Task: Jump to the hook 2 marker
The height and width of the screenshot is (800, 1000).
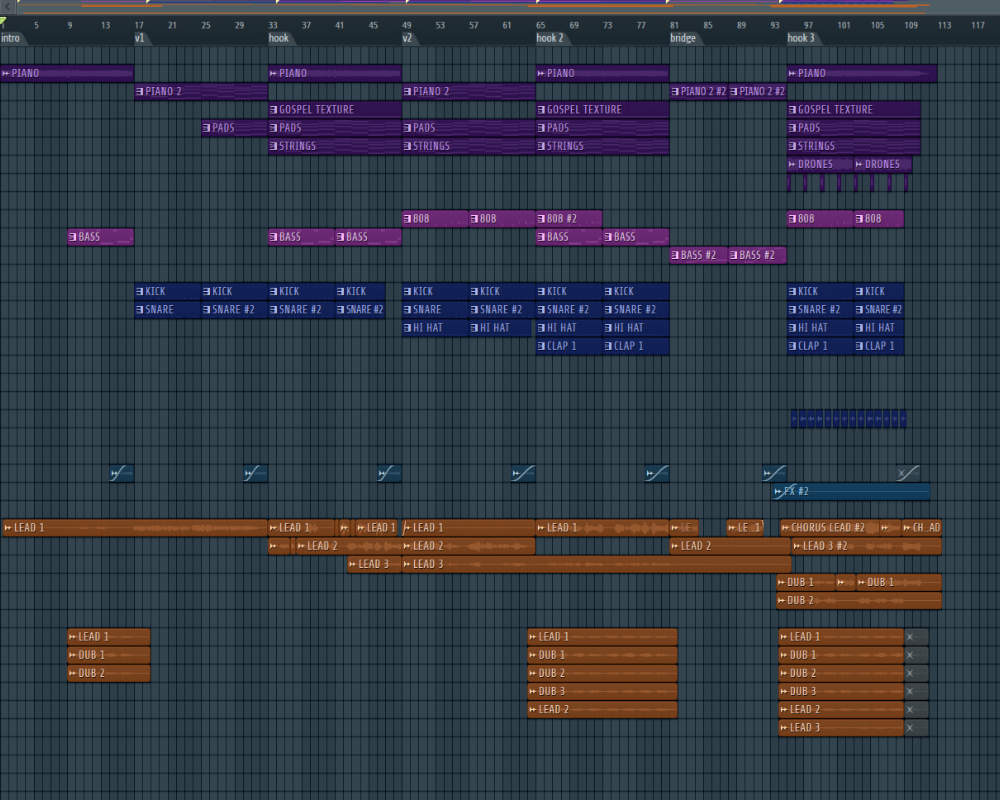Action: (550, 38)
